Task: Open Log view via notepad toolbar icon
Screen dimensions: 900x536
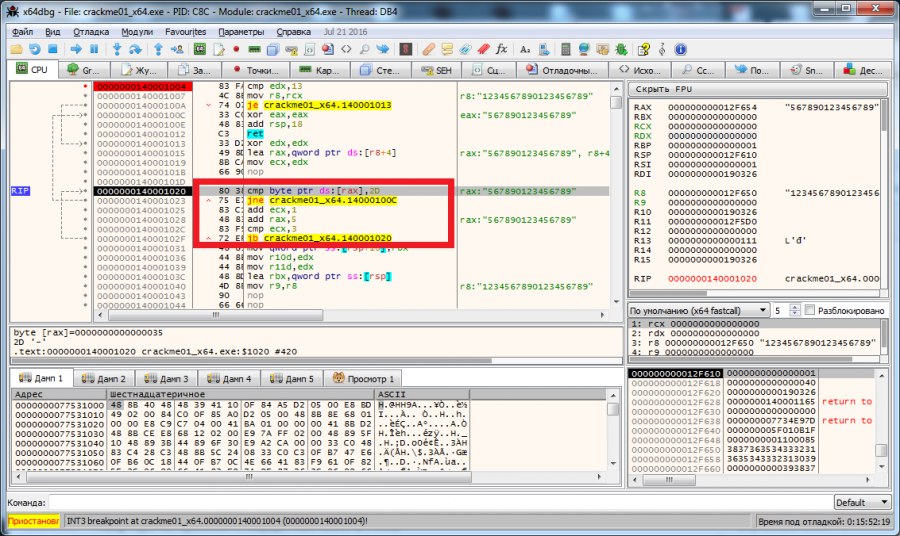Action: tap(218, 49)
